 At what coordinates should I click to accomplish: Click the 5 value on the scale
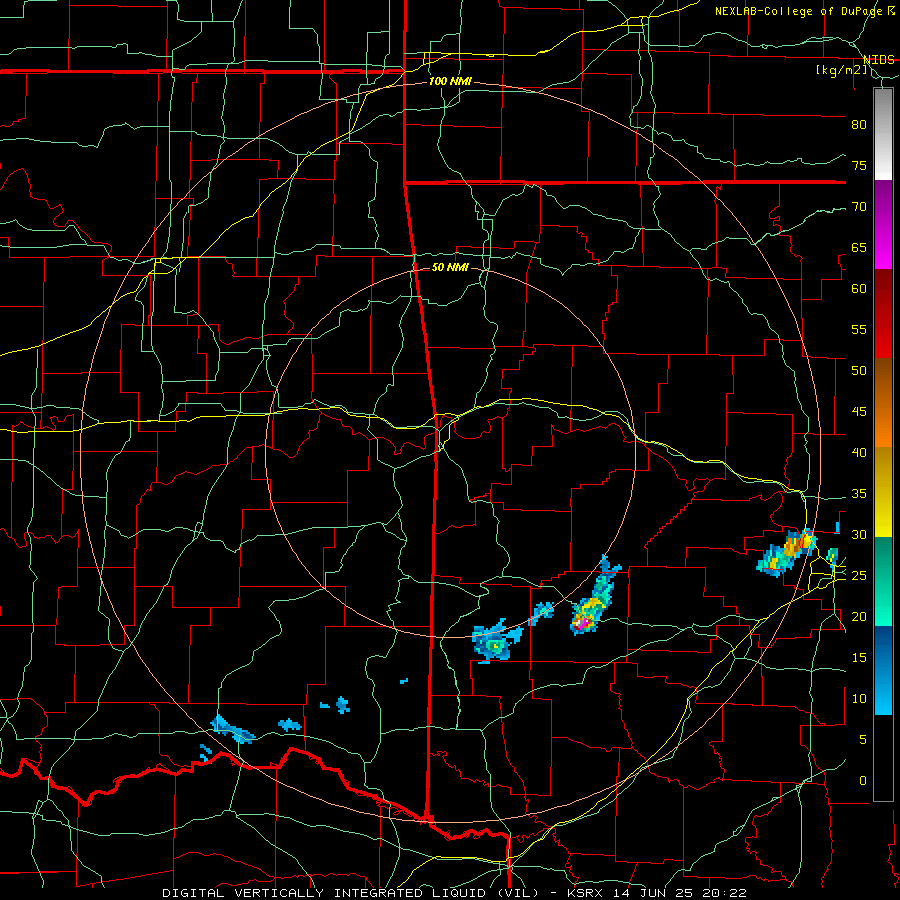[863, 739]
